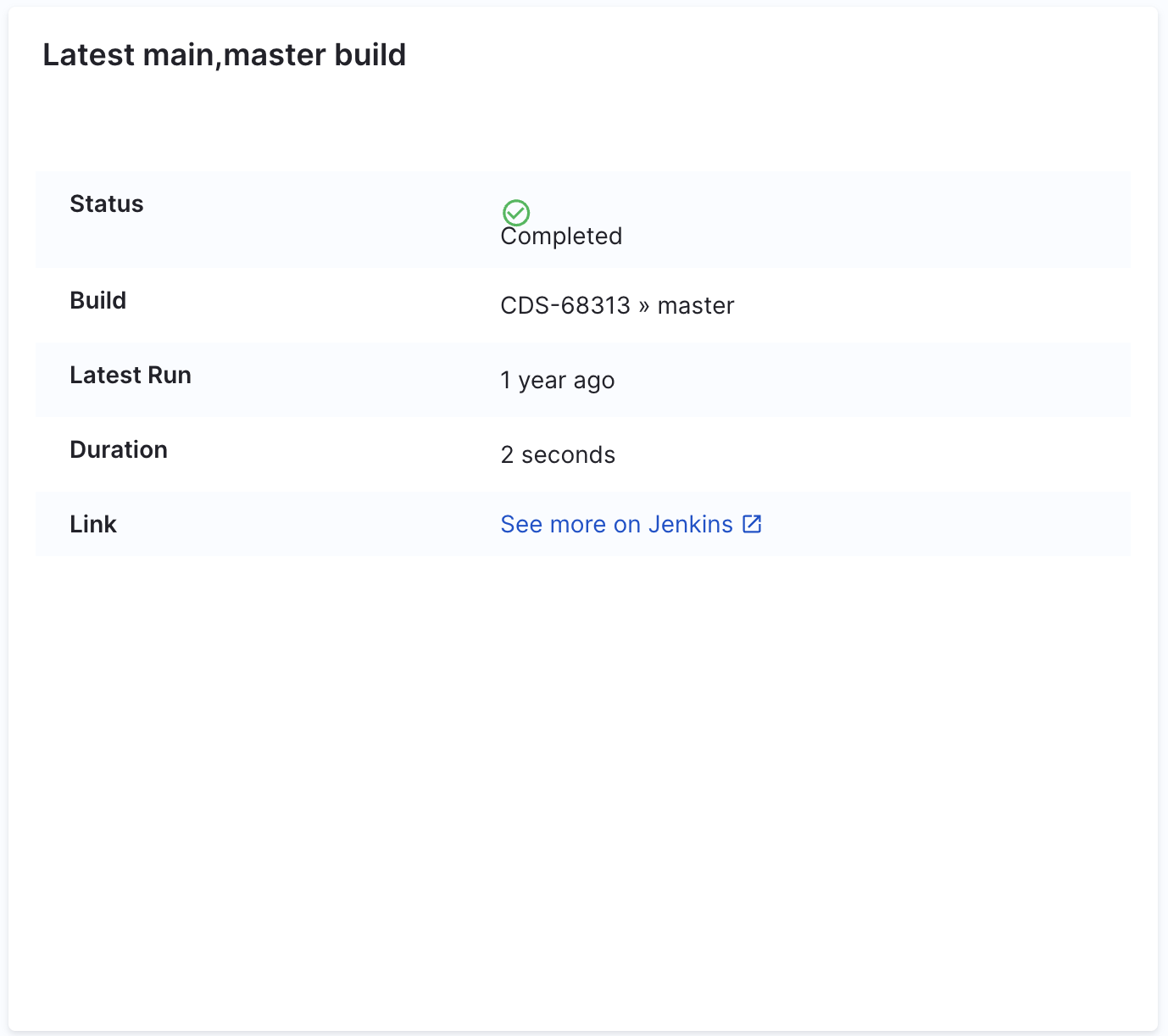This screenshot has width=1168, height=1036.
Task: Click the Link row label
Action: 93,525
